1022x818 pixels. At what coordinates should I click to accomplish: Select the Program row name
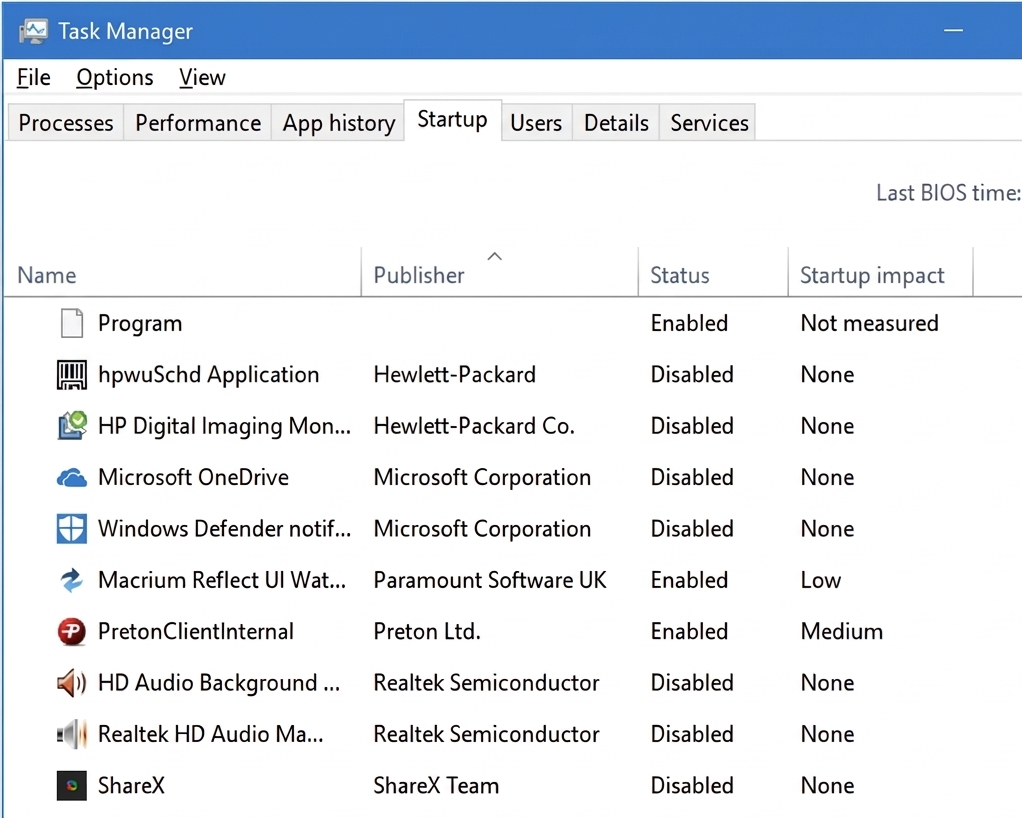pyautogui.click(x=140, y=324)
